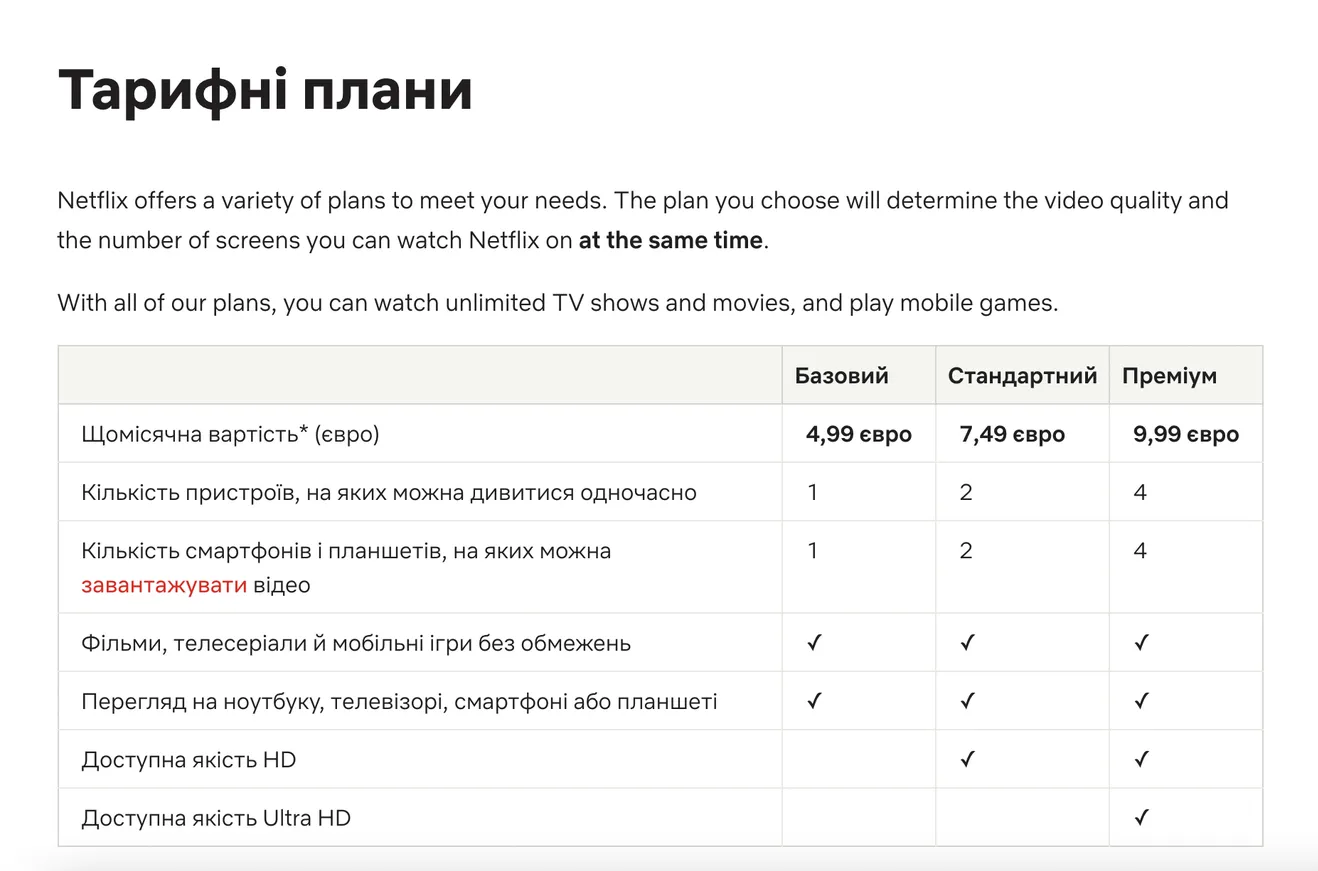Viewport: 1318px width, 871px height.
Task: Click Преміум checkmark for unlimited films row
Action: tap(1141, 643)
